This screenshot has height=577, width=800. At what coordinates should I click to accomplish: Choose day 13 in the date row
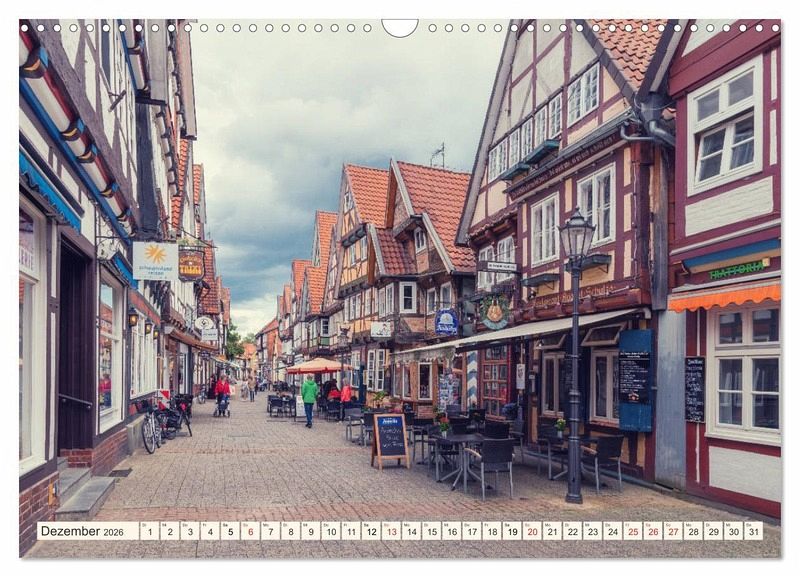tap(391, 531)
